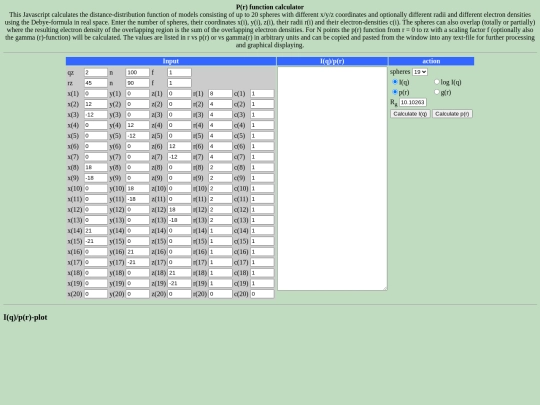Click the c(15) density field
Viewport: 540px width, 405px height.
(x=262, y=241)
